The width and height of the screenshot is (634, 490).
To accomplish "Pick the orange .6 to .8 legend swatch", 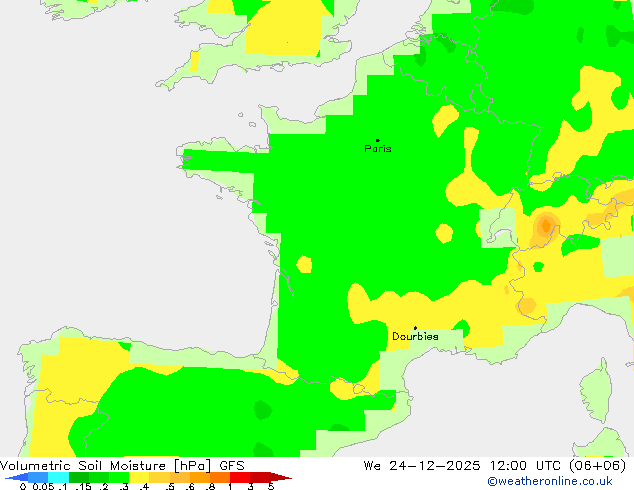I will 200,477.
